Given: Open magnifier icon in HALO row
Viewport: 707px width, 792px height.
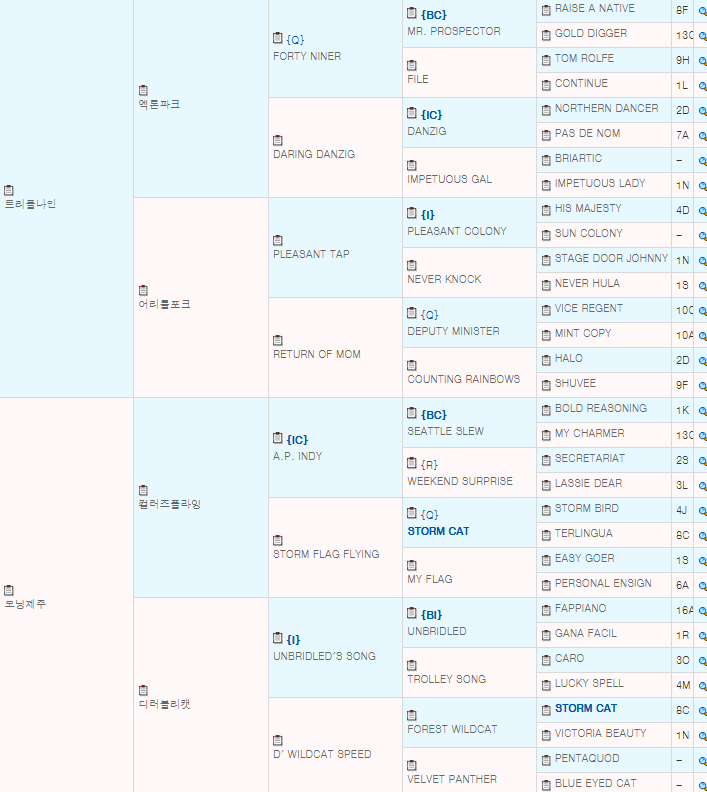Looking at the screenshot, I should [702, 360].
